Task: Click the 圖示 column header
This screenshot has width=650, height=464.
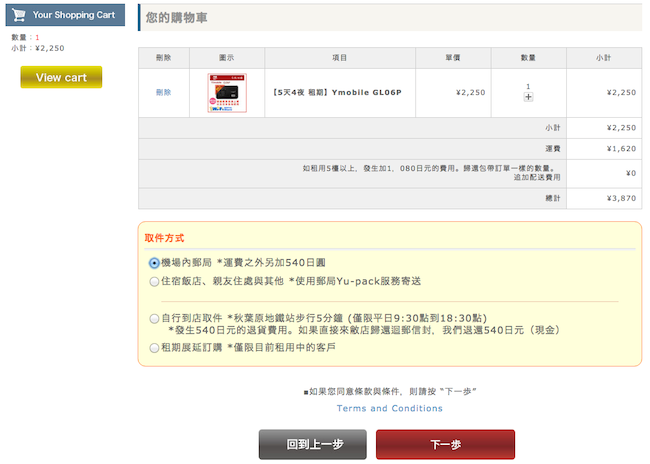Action: pos(227,58)
